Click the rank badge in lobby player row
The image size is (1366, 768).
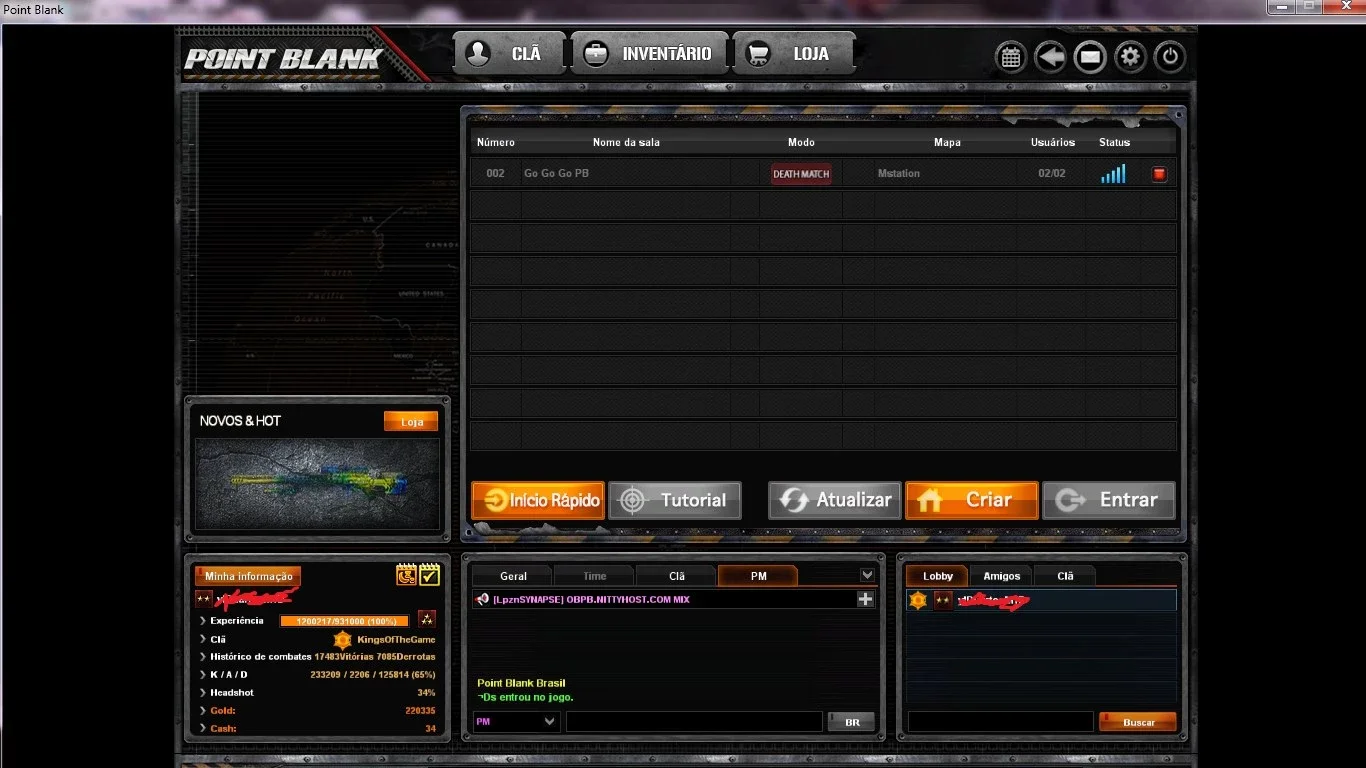click(x=943, y=600)
